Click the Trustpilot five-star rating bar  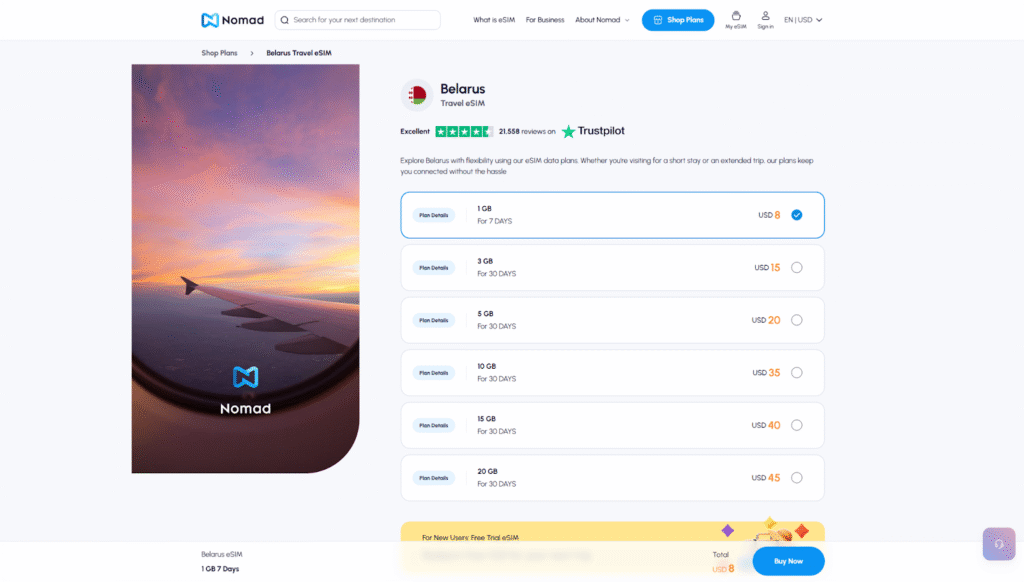463,130
